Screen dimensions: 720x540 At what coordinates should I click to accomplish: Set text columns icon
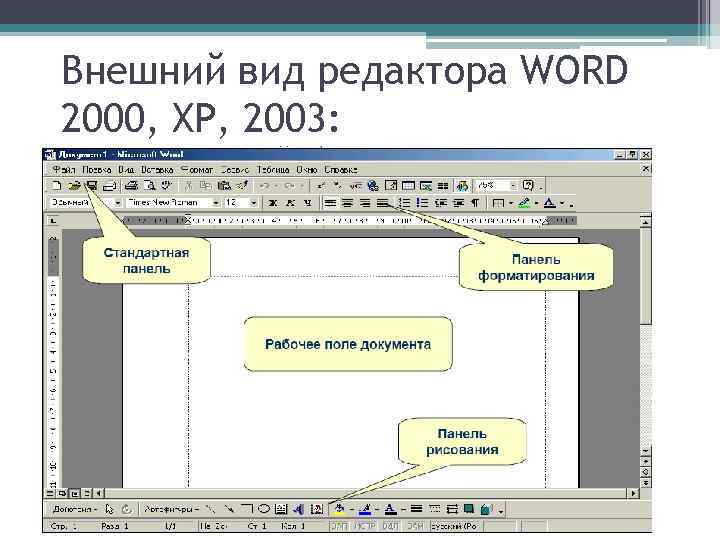[443, 186]
